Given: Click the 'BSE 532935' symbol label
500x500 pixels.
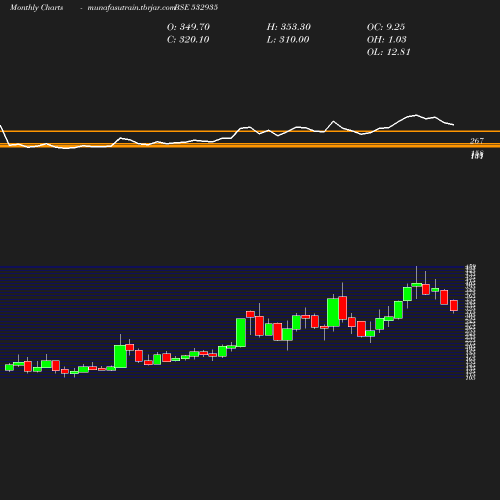Looking at the screenshot, I should [x=196, y=7].
